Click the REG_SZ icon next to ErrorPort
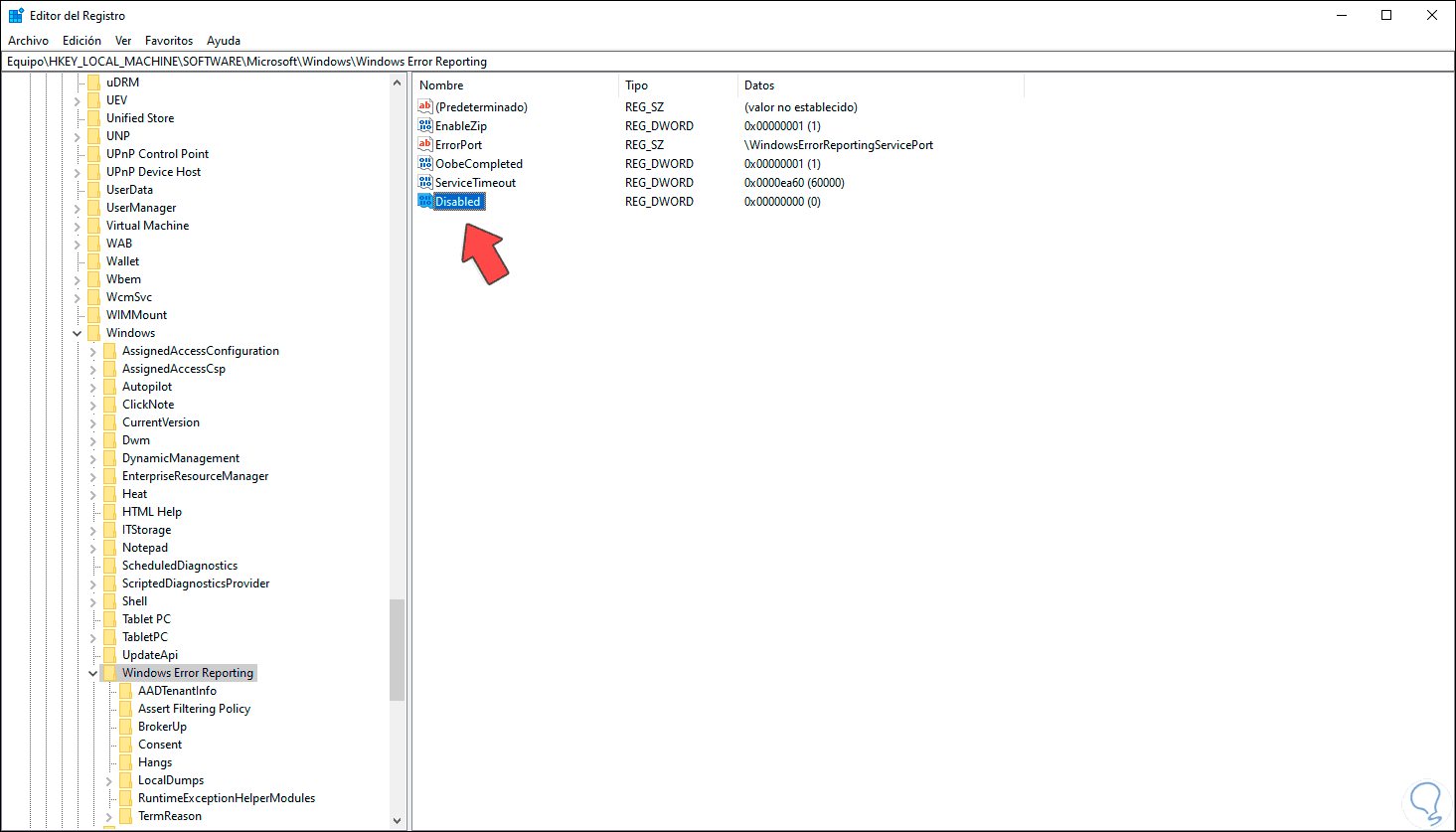Viewport: 1456px width, 832px height. pos(425,144)
